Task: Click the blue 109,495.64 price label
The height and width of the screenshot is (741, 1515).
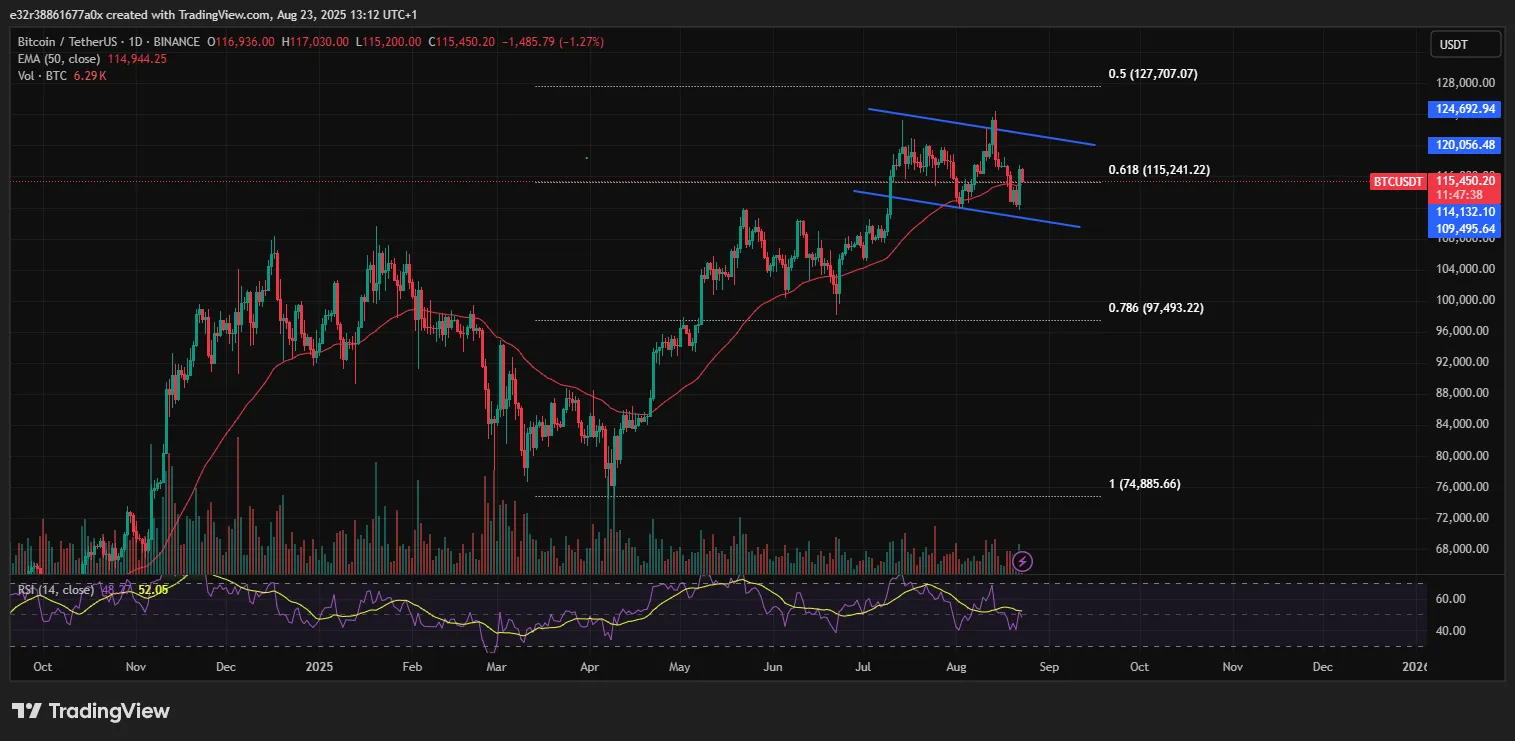Action: point(1464,229)
